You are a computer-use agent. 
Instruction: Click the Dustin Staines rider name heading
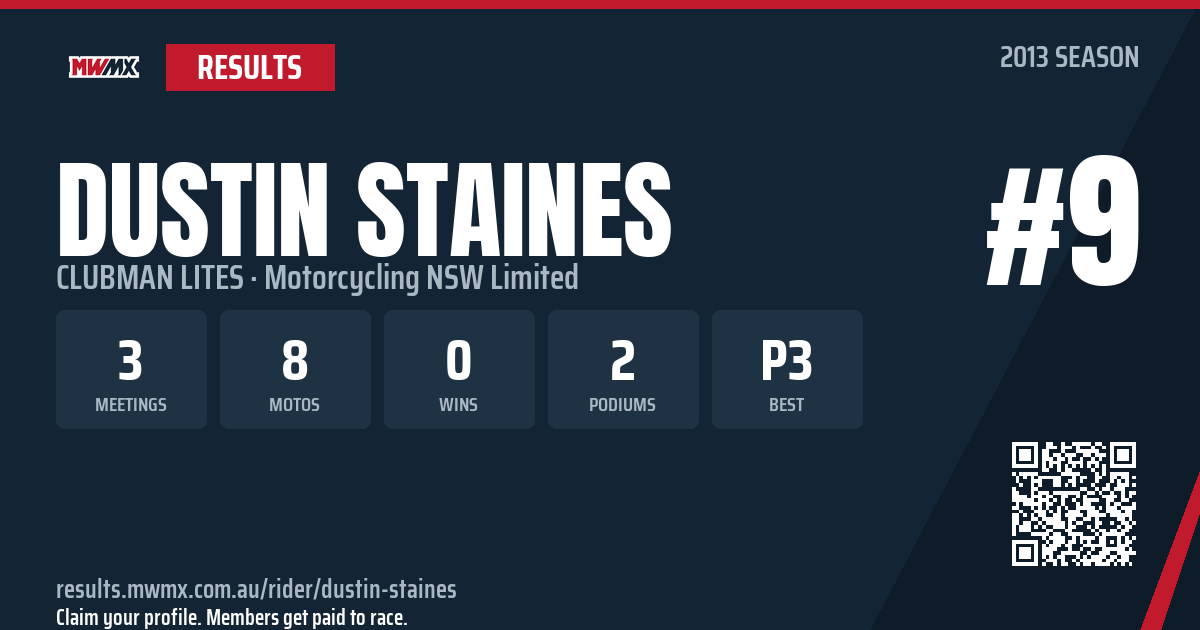pos(364,211)
